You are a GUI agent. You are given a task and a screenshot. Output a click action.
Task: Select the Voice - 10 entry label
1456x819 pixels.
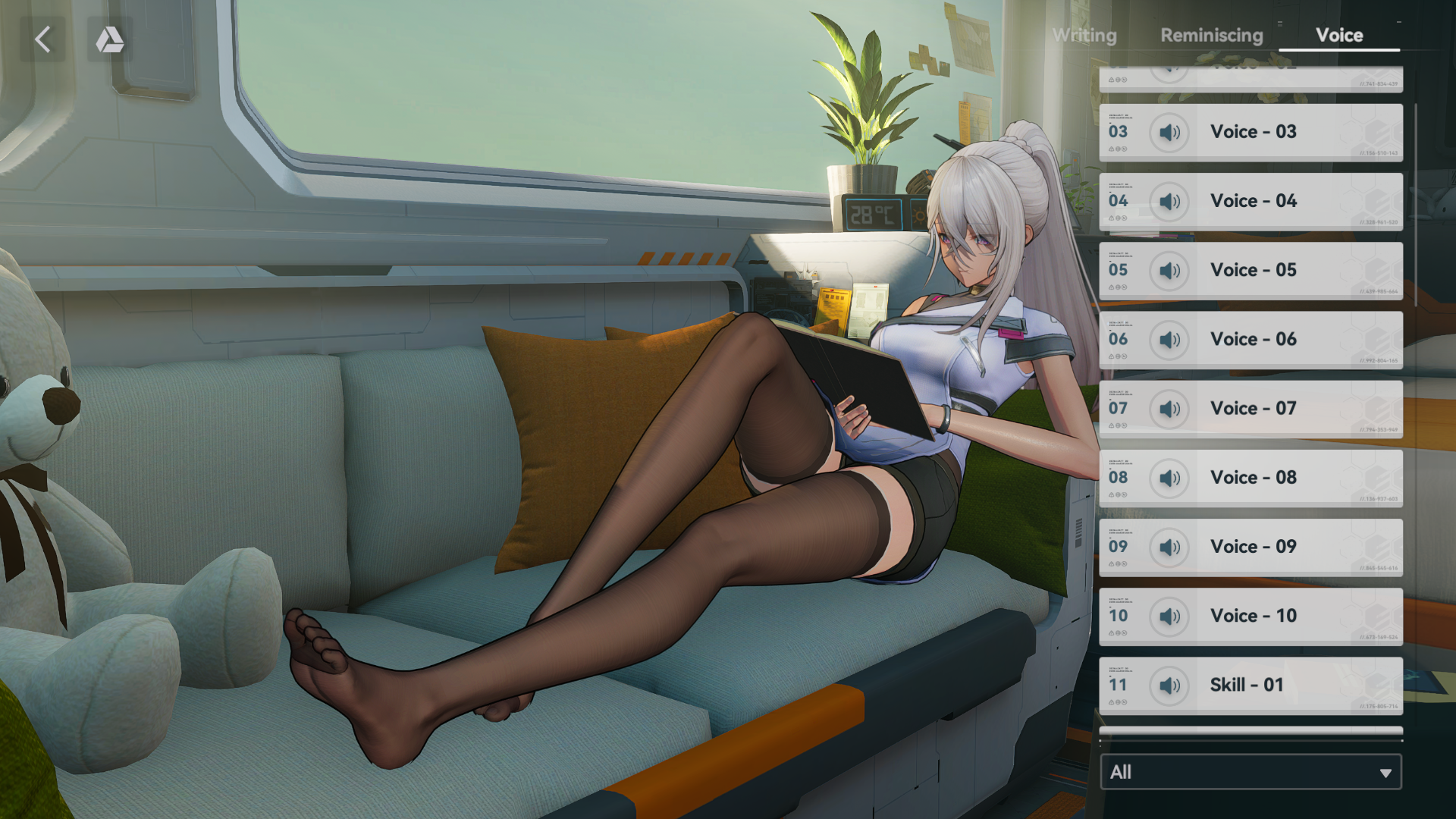[x=1254, y=616]
